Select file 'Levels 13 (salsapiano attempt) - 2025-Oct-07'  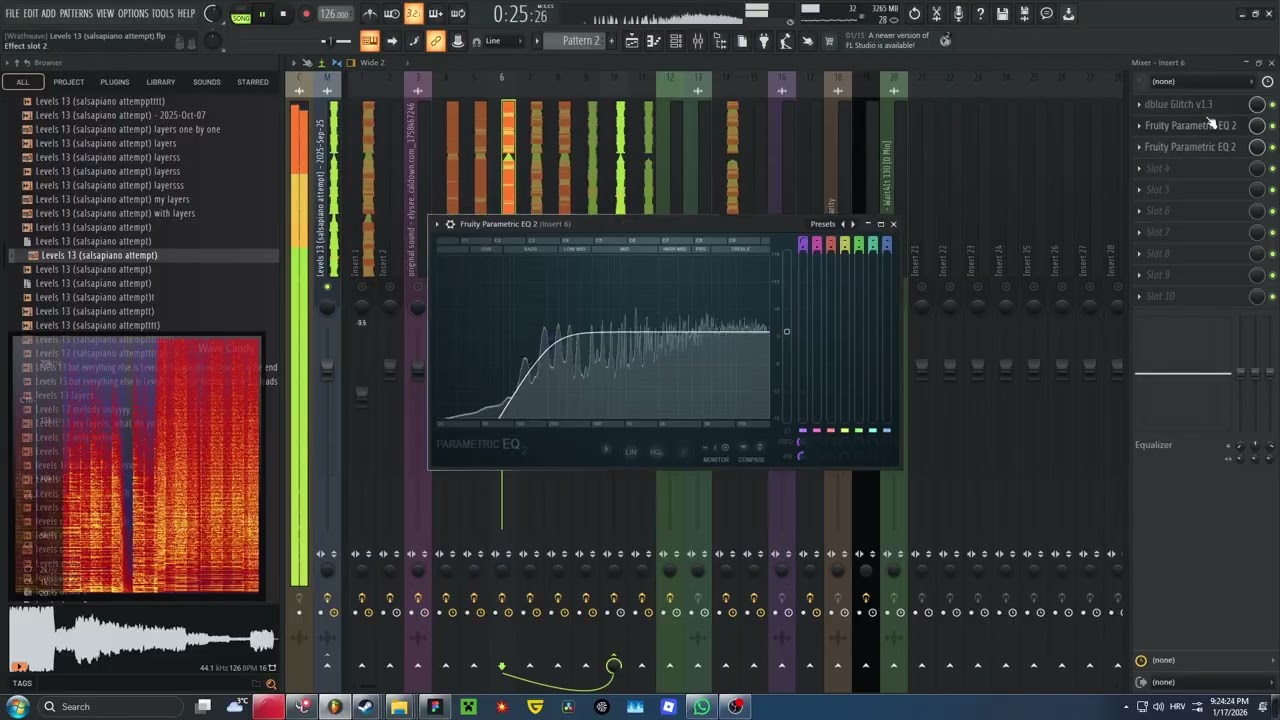tap(120, 115)
